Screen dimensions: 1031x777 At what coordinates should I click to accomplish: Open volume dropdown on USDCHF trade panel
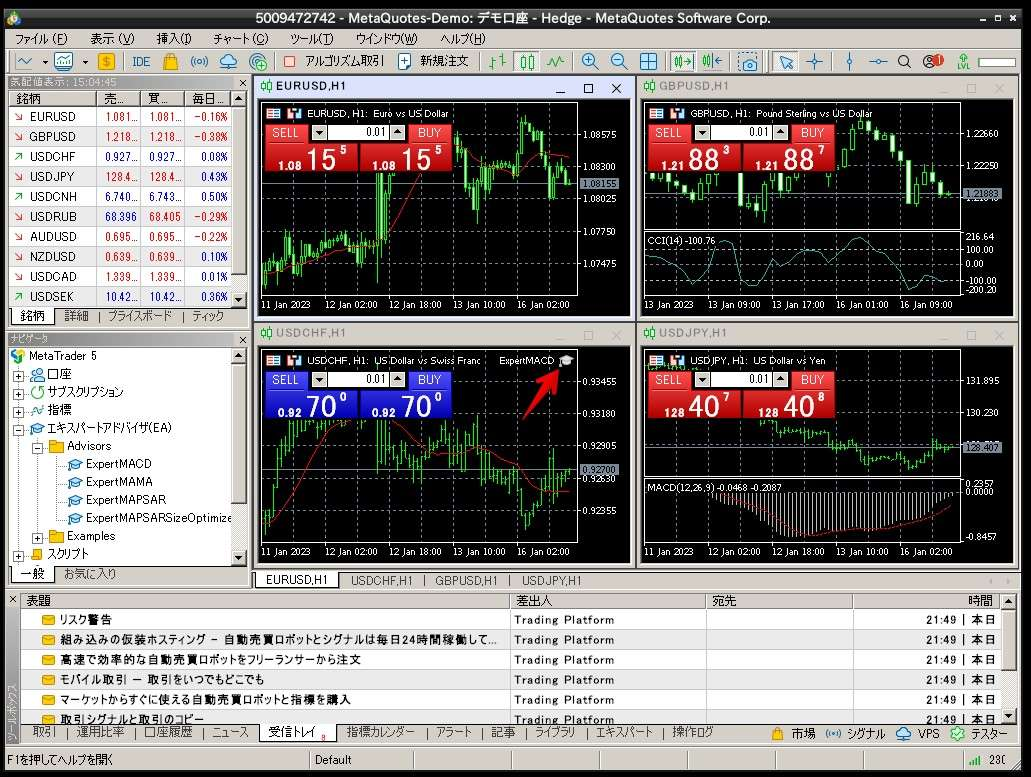319,380
